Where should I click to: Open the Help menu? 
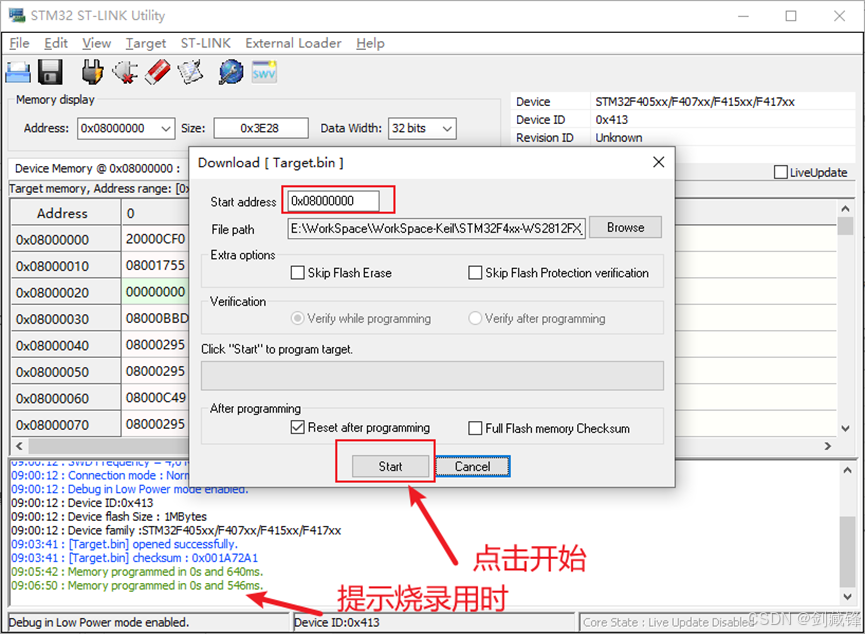point(370,43)
